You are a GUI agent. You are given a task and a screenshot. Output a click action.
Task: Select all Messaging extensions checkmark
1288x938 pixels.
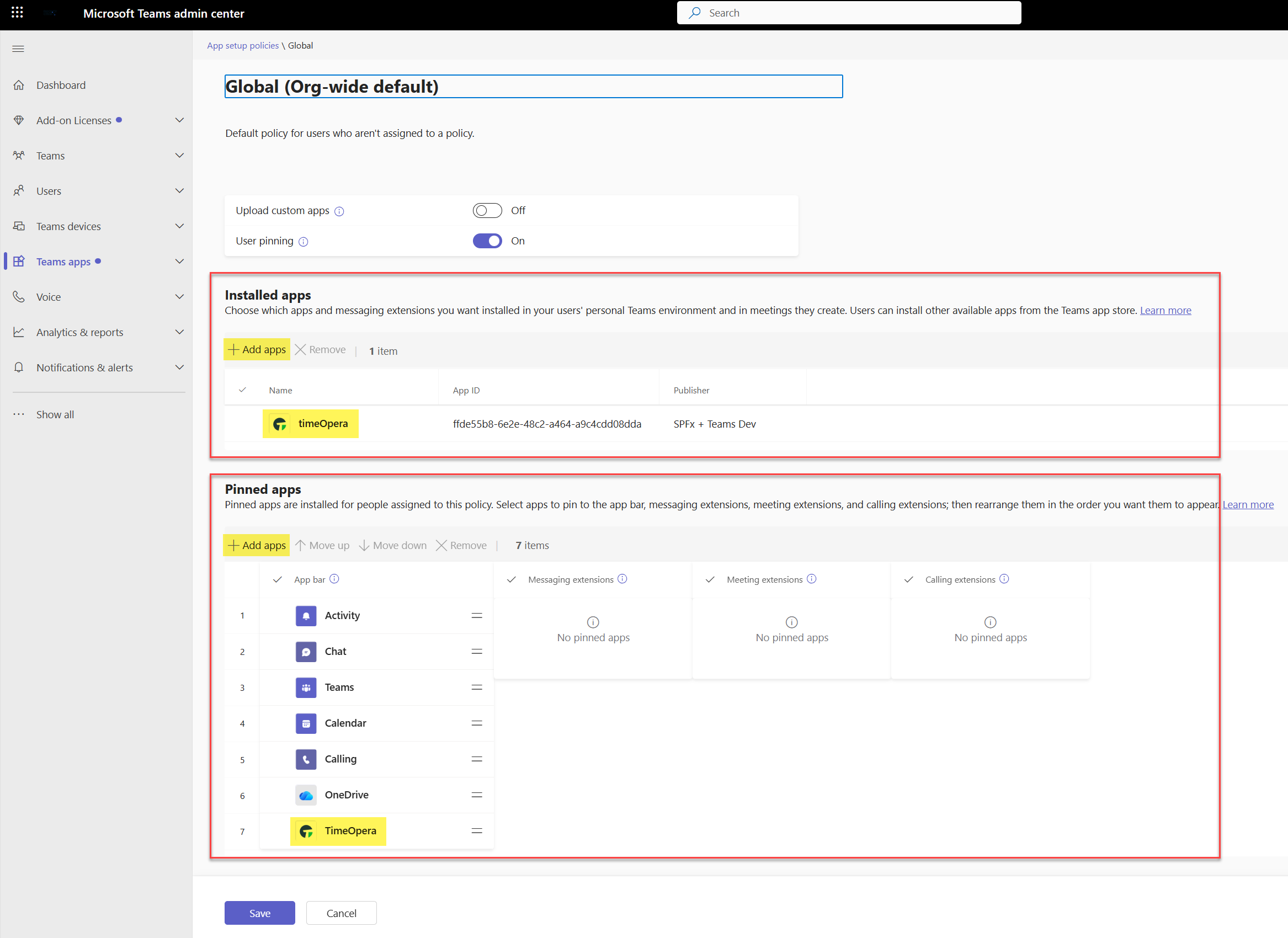[x=512, y=579]
